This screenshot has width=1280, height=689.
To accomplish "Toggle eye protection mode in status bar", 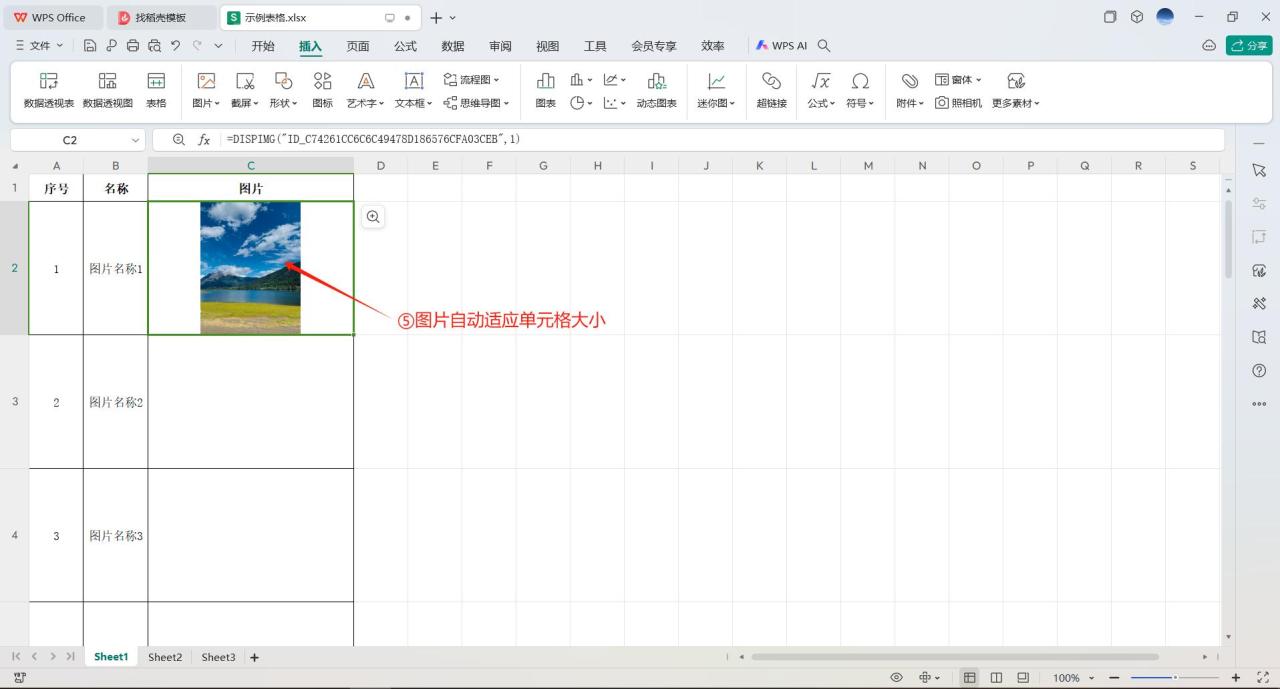I will 896,677.
